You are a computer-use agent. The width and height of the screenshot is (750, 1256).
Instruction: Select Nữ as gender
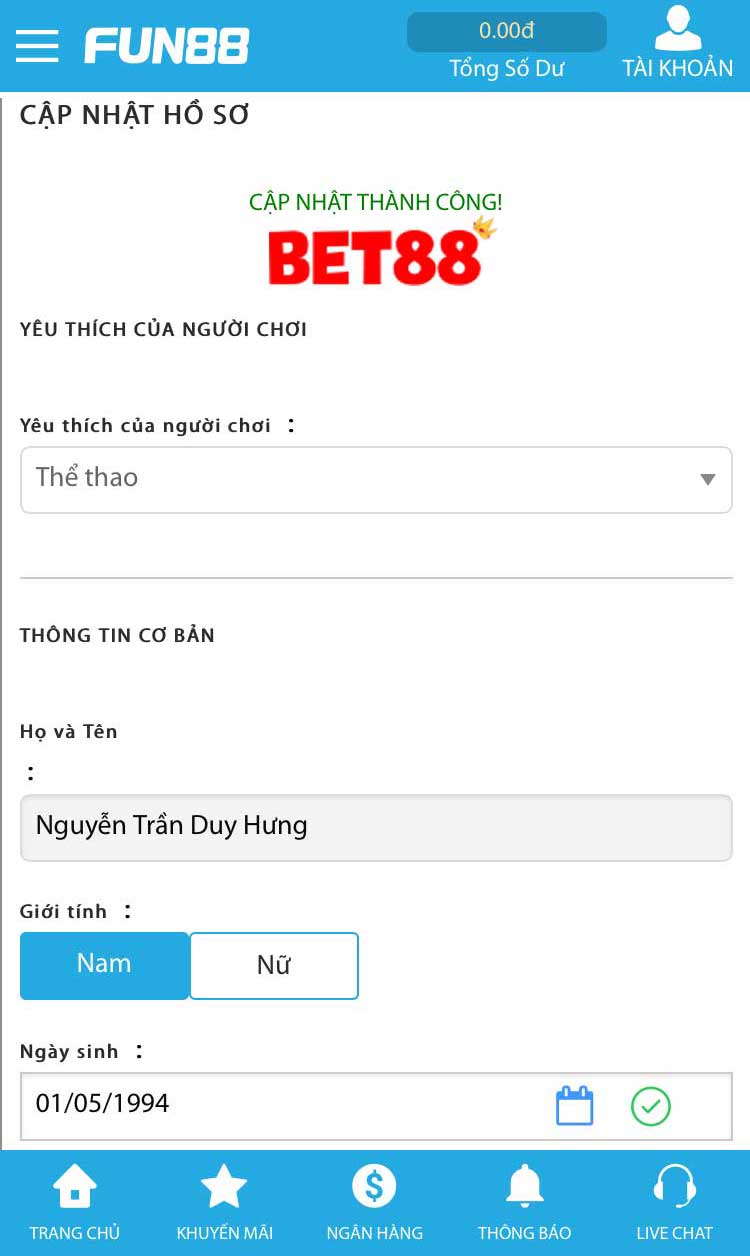274,964
